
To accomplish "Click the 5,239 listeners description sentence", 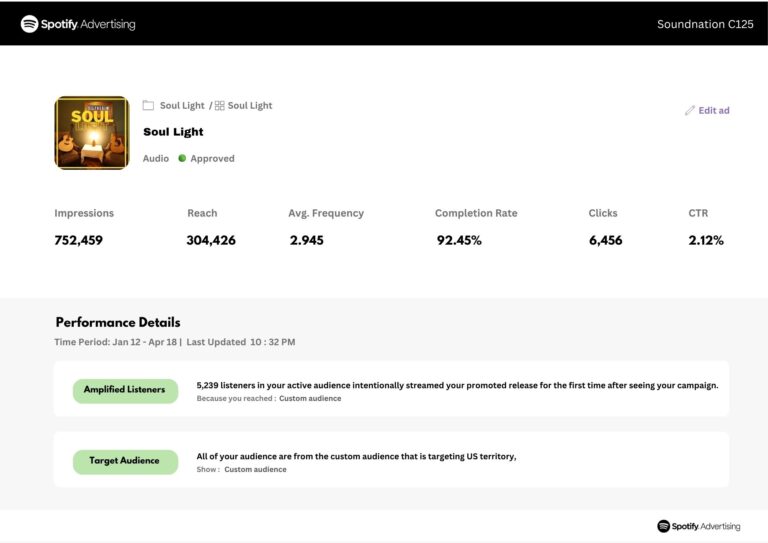I will point(457,385).
